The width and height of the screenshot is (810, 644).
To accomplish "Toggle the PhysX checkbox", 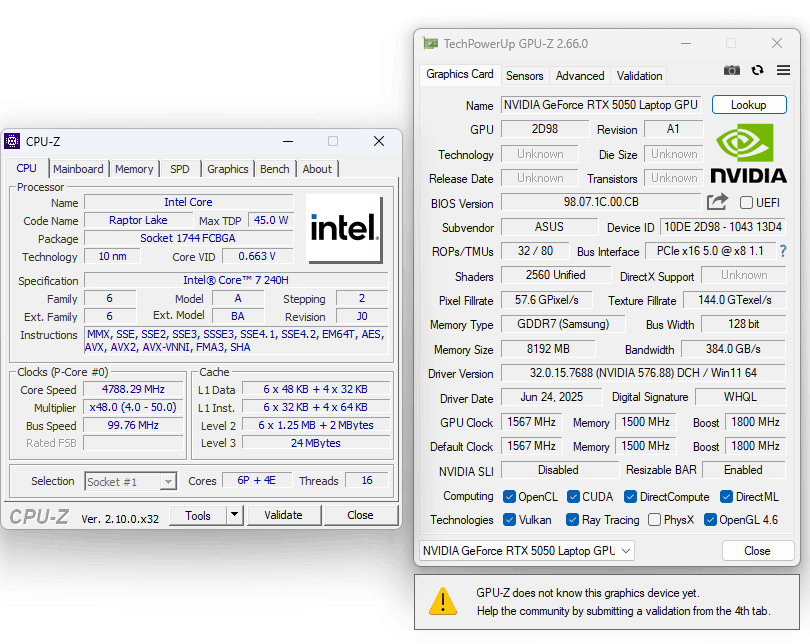I will click(655, 520).
